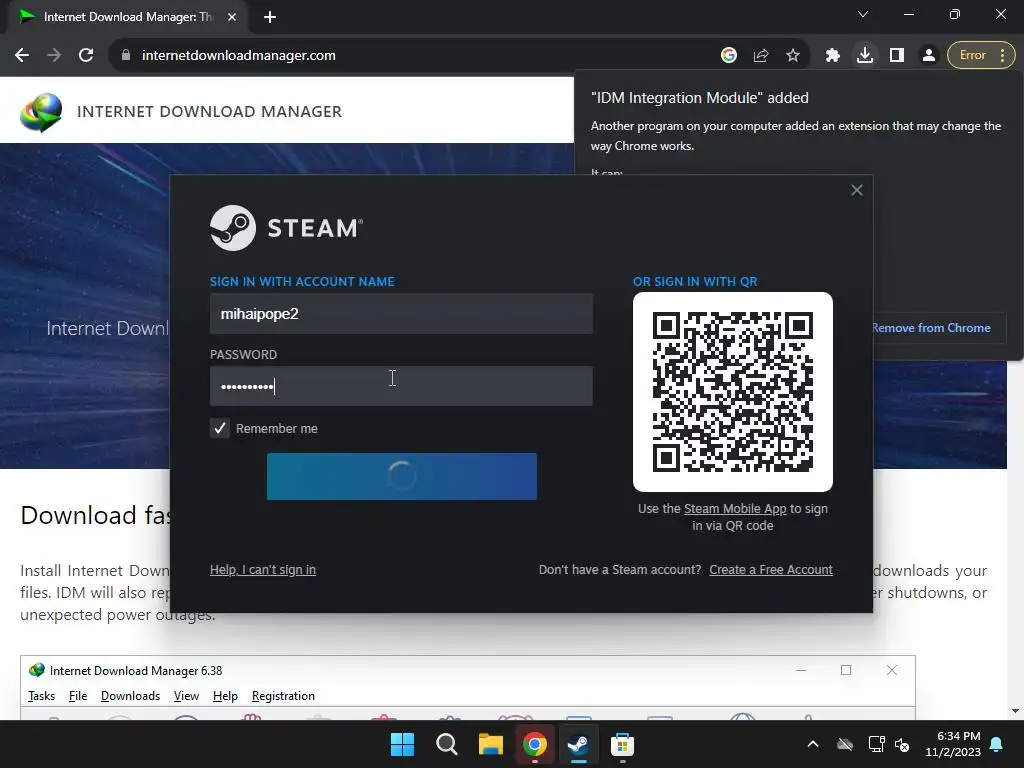The image size is (1024, 768).
Task: Open File menu in IDM 6.38 image
Action: [x=78, y=696]
